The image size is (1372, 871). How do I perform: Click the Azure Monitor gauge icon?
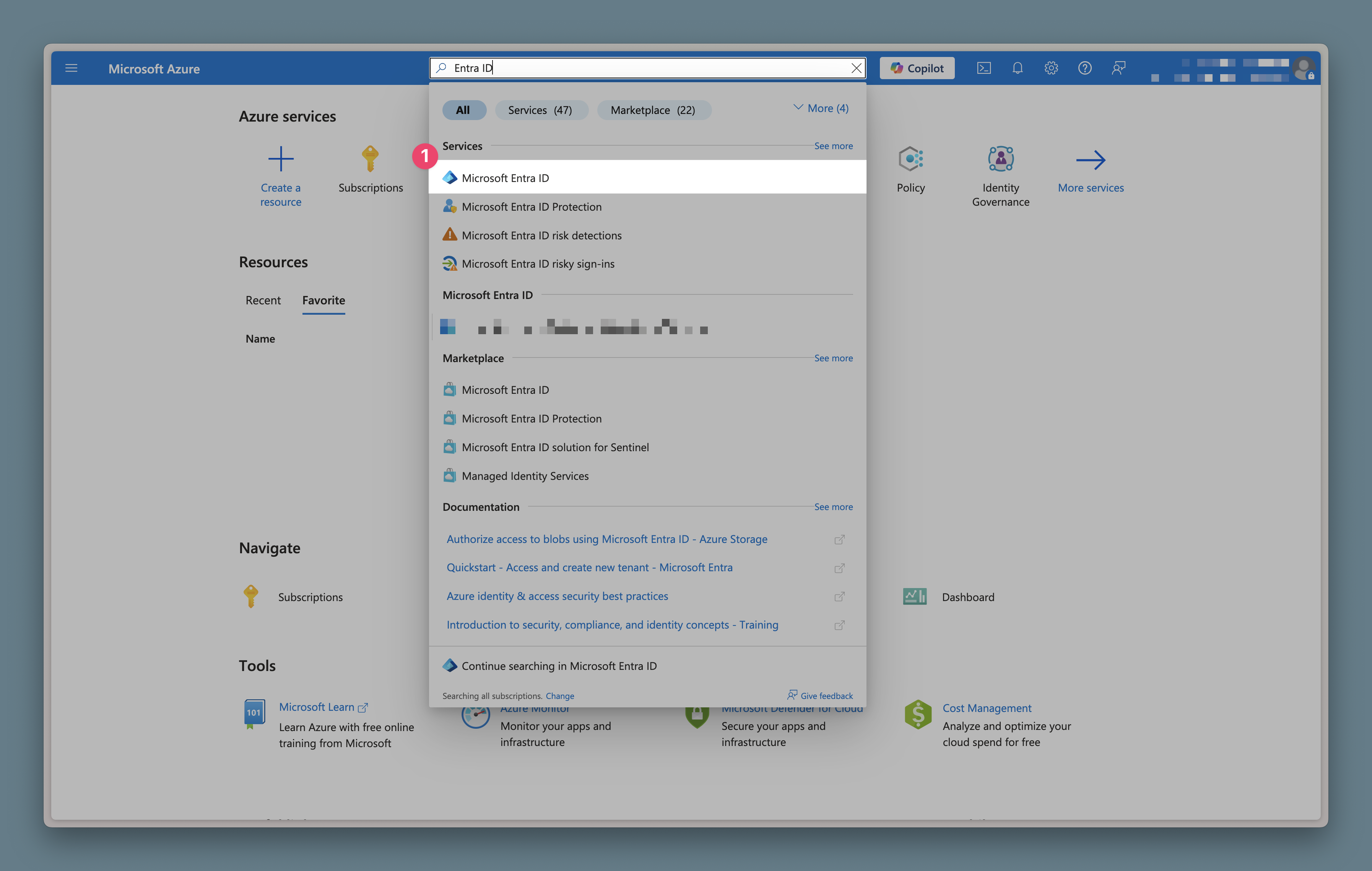[x=475, y=715]
